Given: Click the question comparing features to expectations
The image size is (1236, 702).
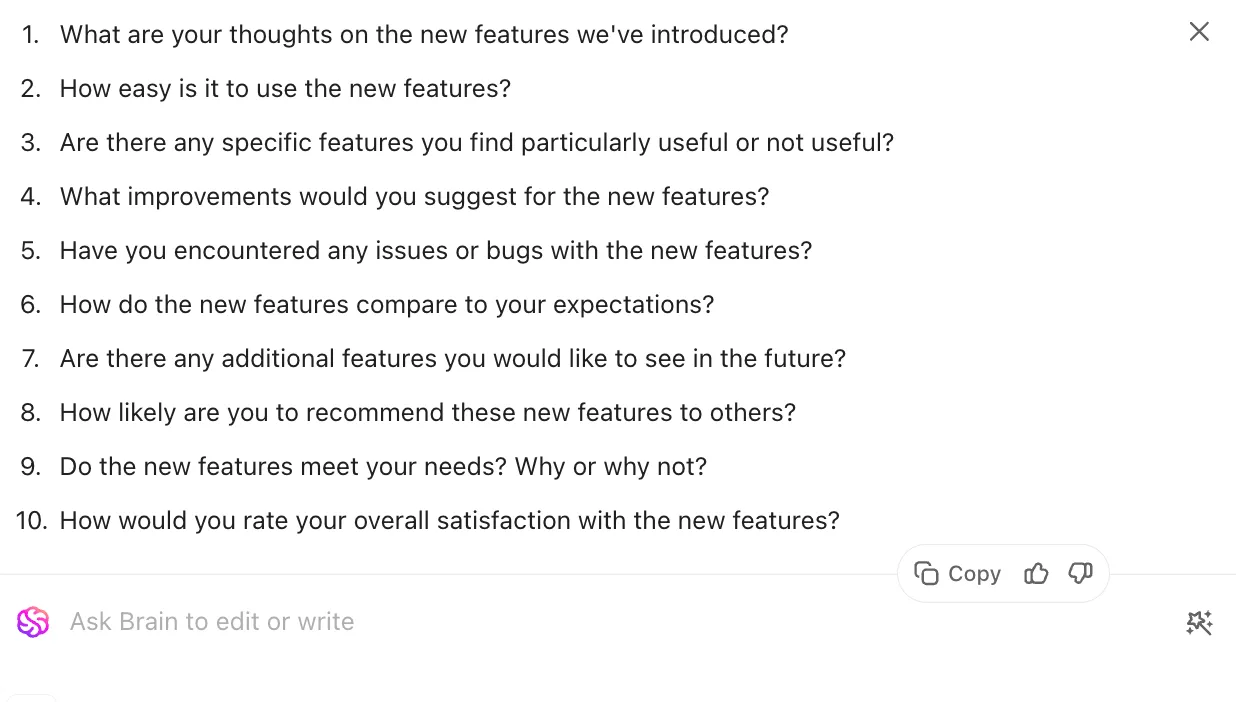Looking at the screenshot, I should (387, 304).
